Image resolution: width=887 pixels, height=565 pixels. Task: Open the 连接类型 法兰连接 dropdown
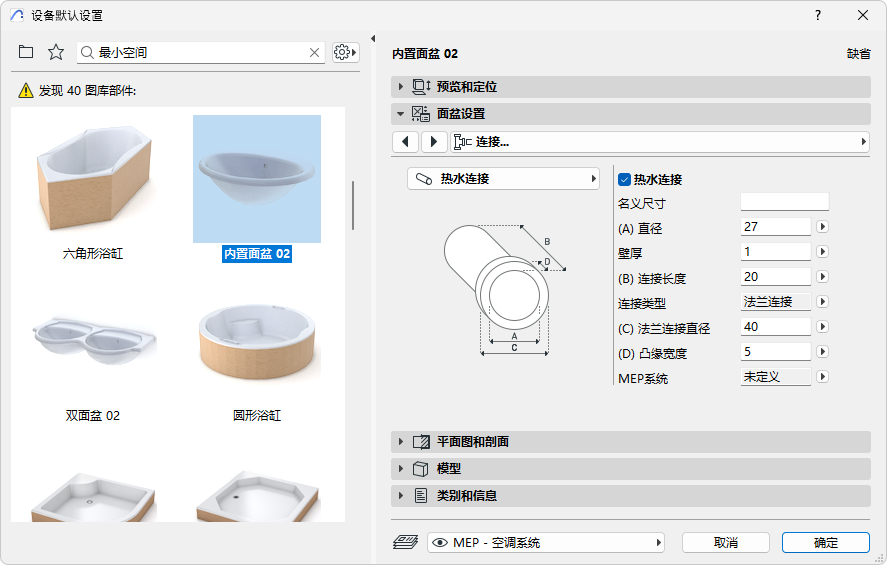pyautogui.click(x=823, y=301)
